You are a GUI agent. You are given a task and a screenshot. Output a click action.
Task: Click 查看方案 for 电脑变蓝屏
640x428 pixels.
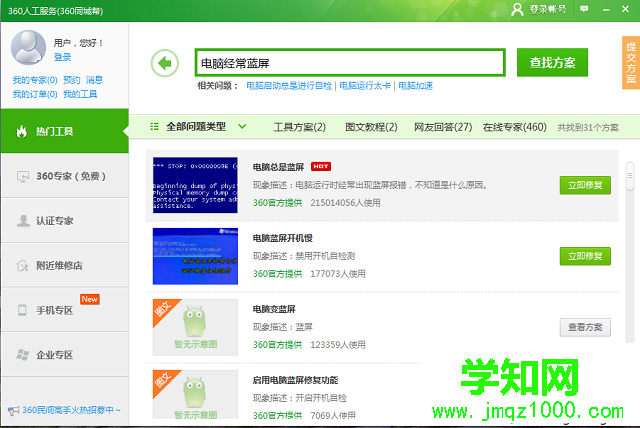[x=585, y=327]
